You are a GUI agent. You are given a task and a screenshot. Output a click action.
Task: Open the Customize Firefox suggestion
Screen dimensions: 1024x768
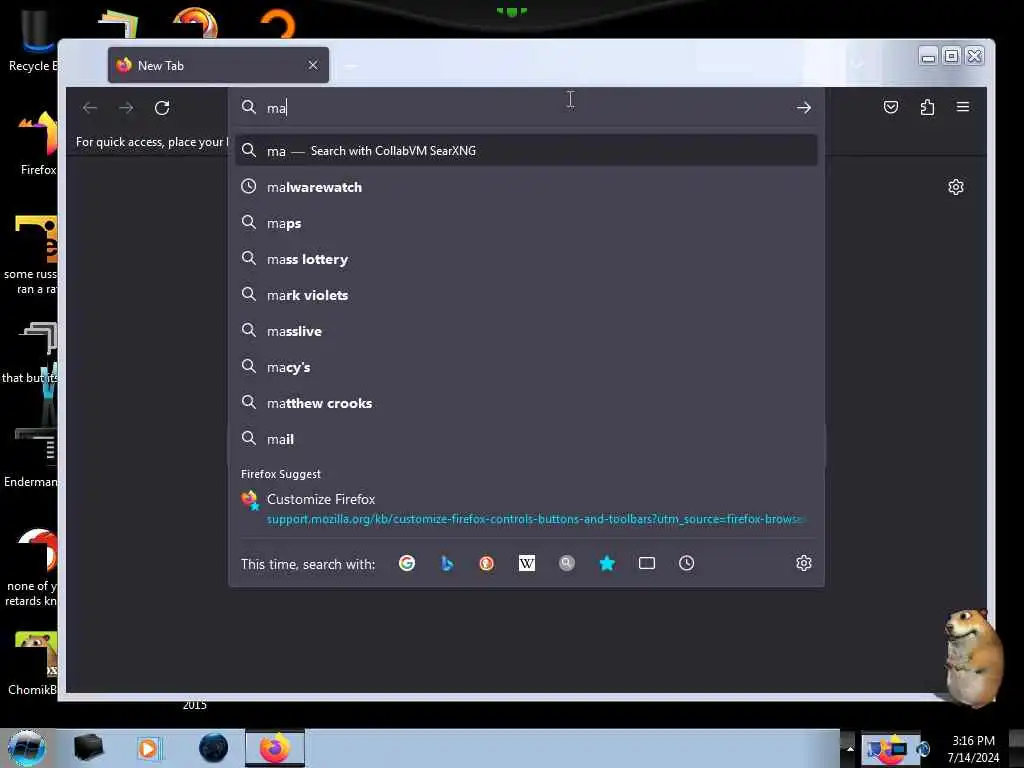[x=526, y=508]
